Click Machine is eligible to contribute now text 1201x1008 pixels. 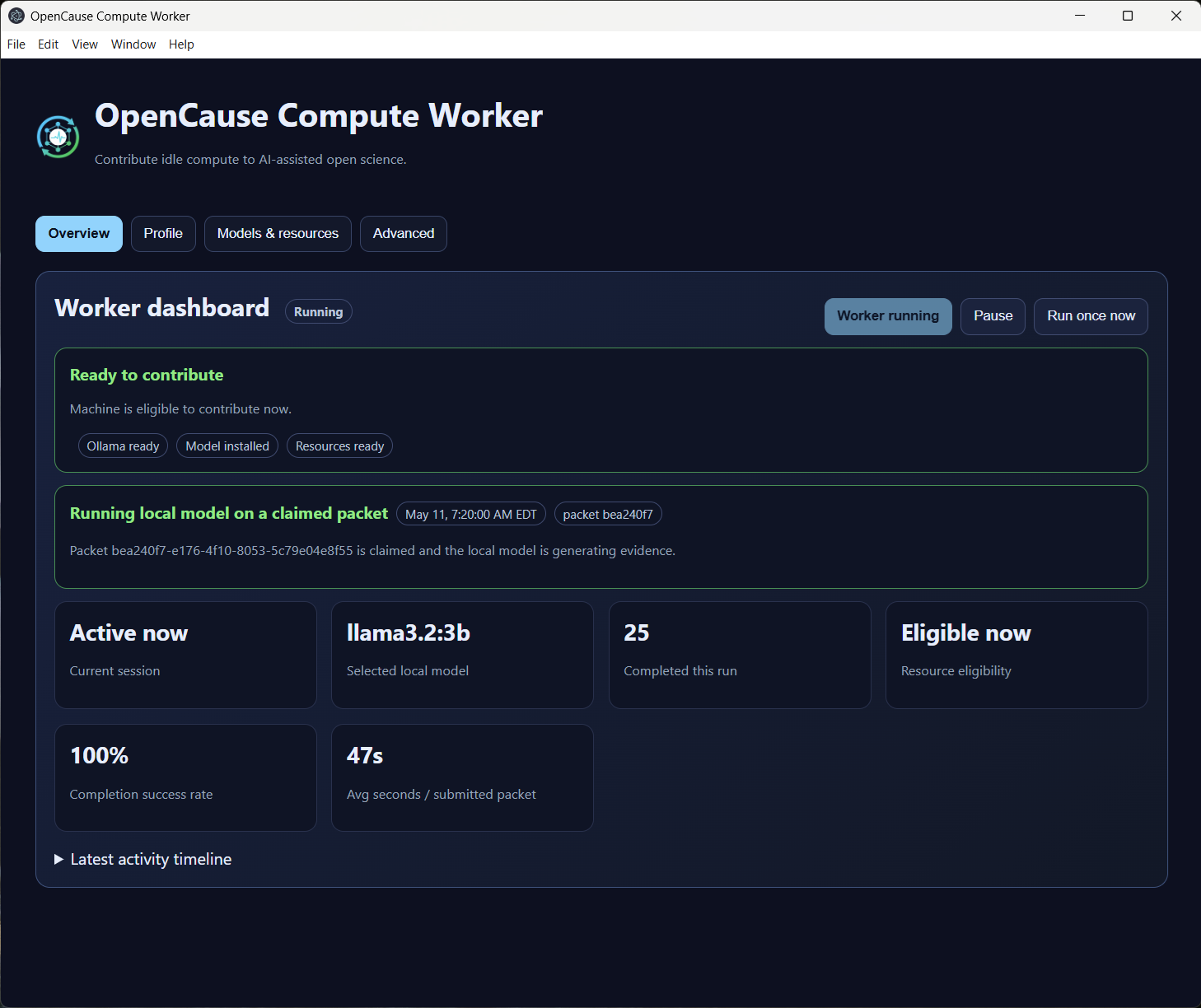pos(180,408)
